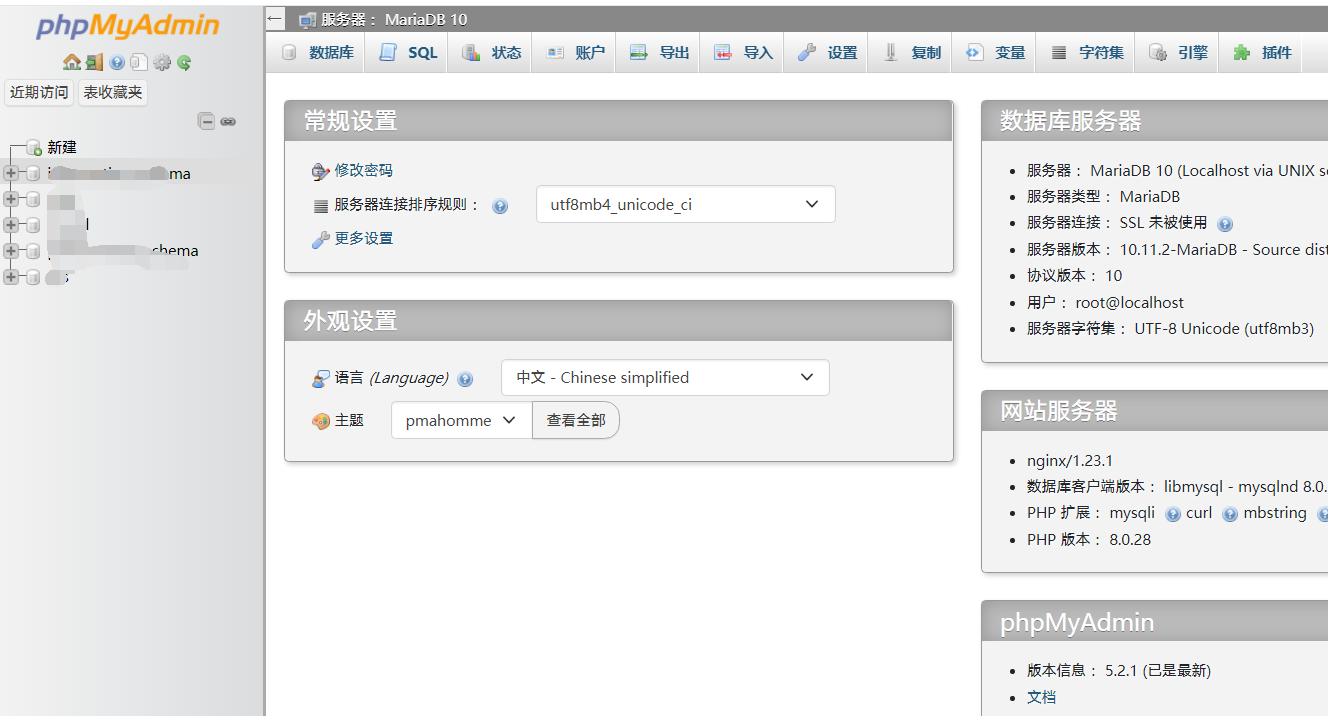Click the PHP 版本: 8.0.28 text
Screen dimensions: 1328x716
(1089, 539)
